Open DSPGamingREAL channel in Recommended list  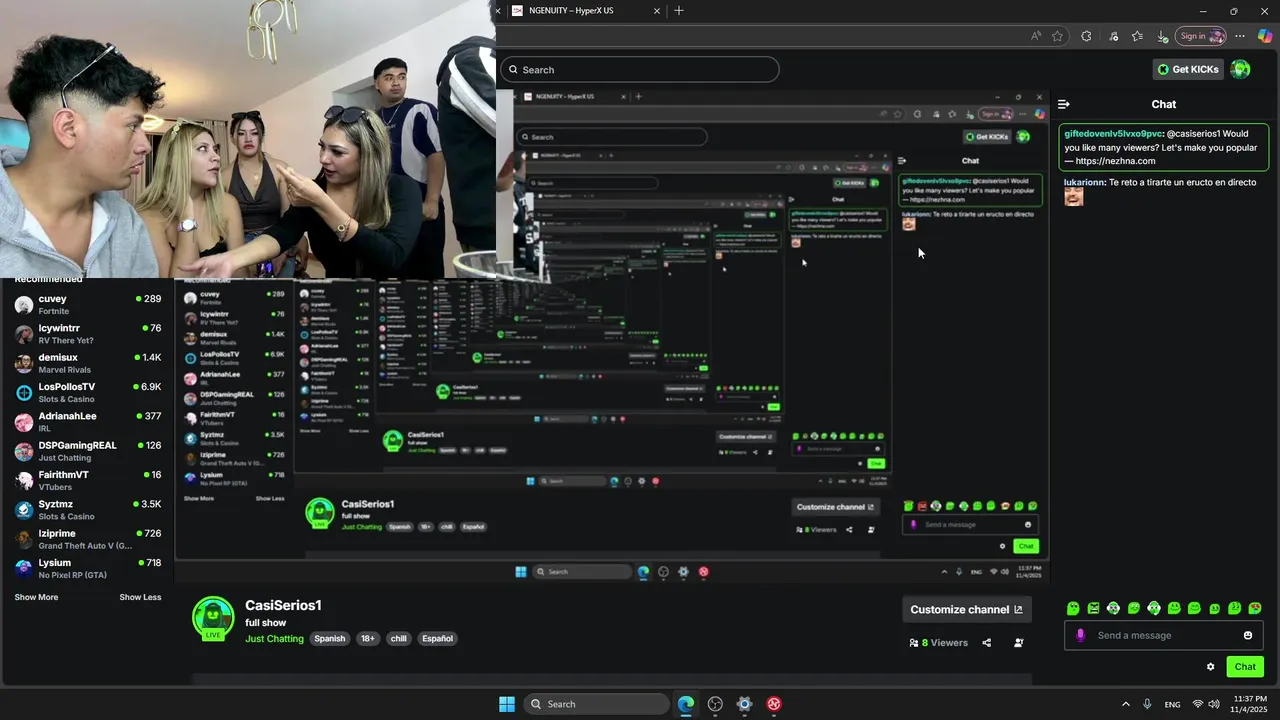coord(87,451)
